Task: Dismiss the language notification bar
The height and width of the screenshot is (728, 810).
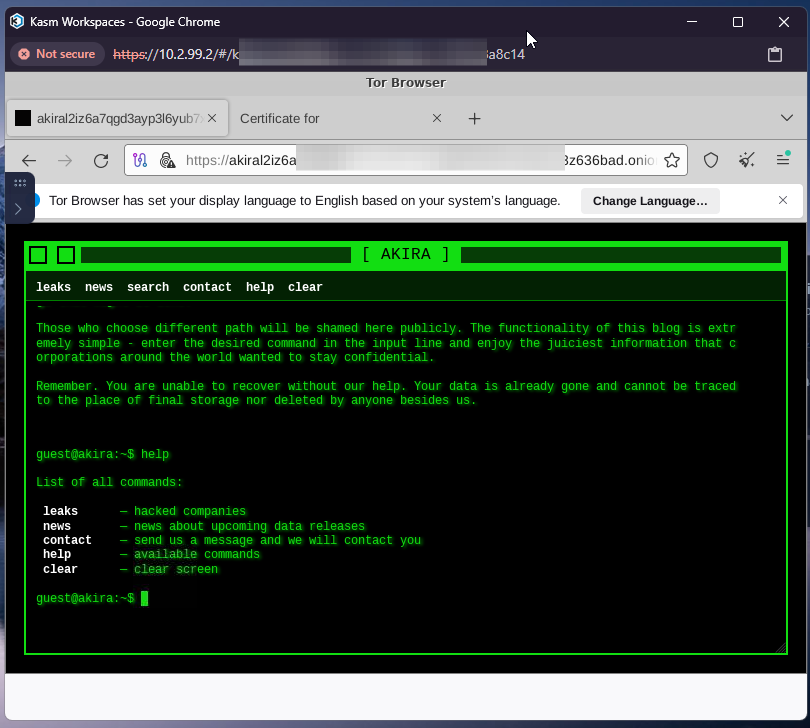Action: coord(783,200)
